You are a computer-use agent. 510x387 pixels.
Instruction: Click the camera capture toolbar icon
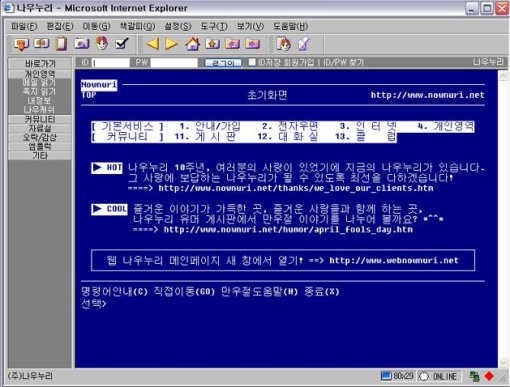82,43
